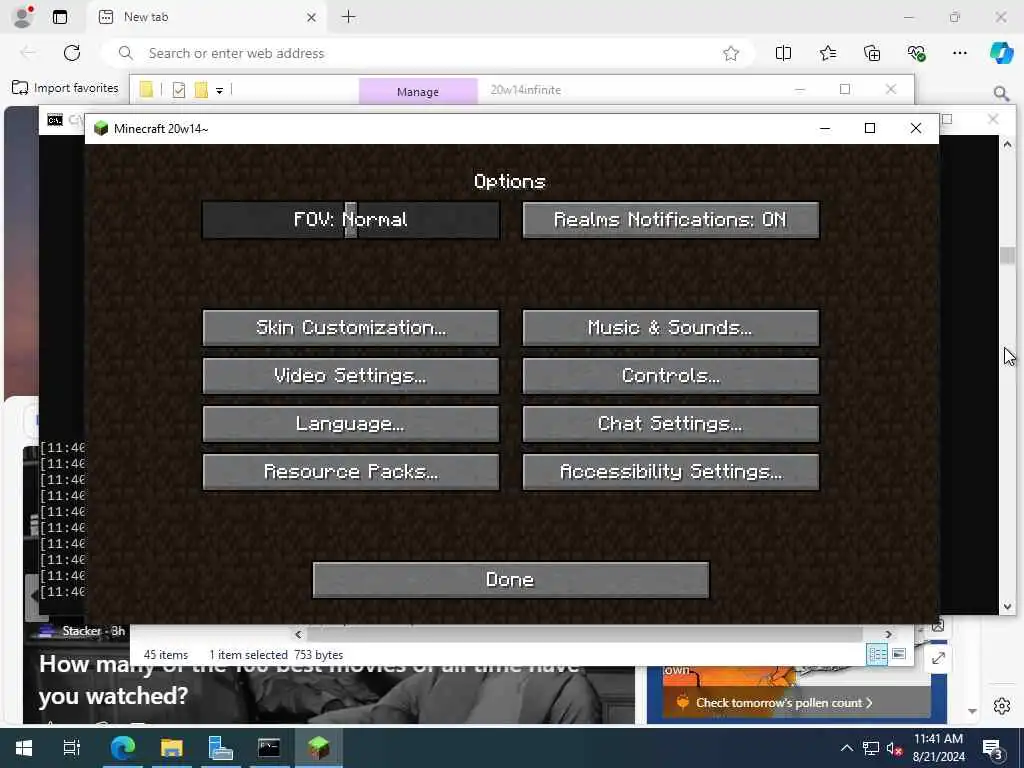Select Minecraft icon on taskbar

point(319,748)
